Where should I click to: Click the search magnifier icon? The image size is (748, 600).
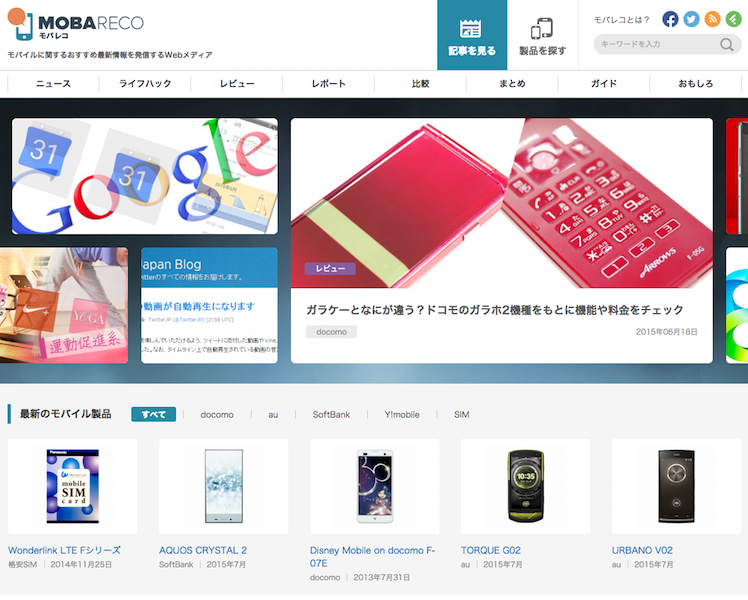click(x=727, y=44)
